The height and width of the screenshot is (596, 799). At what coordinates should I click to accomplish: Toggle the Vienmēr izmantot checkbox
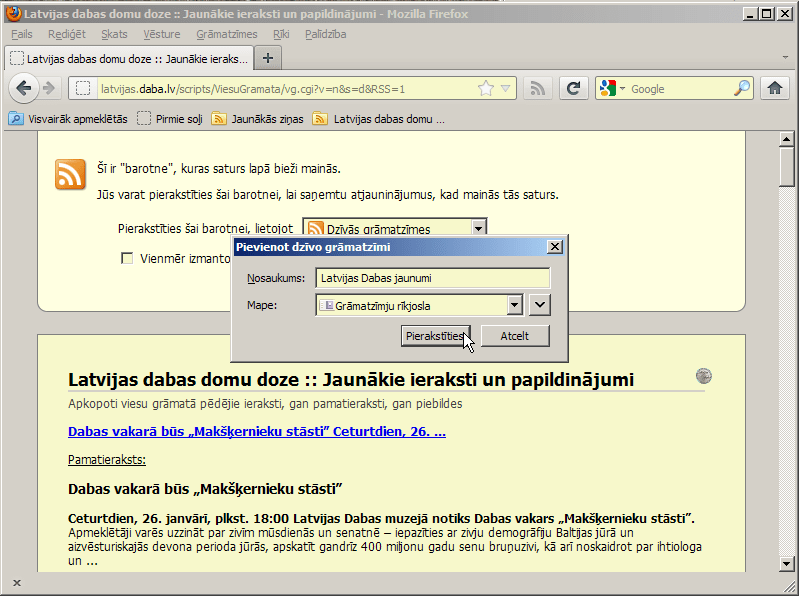tap(127, 258)
